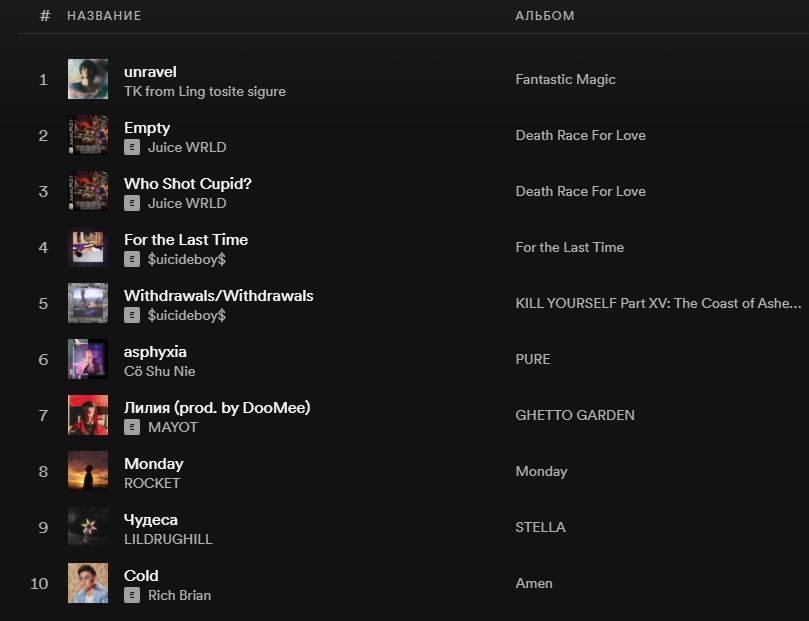The image size is (809, 621).
Task: Open the album Death Race For Love
Action: pyautogui.click(x=580, y=135)
